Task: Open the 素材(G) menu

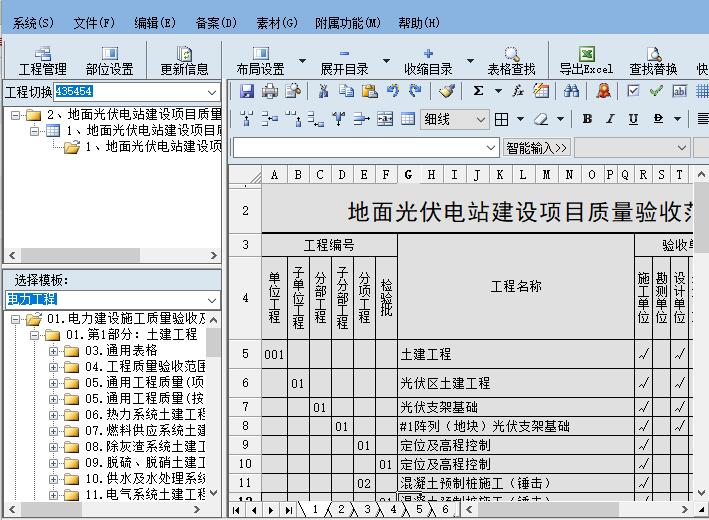Action: [276, 22]
